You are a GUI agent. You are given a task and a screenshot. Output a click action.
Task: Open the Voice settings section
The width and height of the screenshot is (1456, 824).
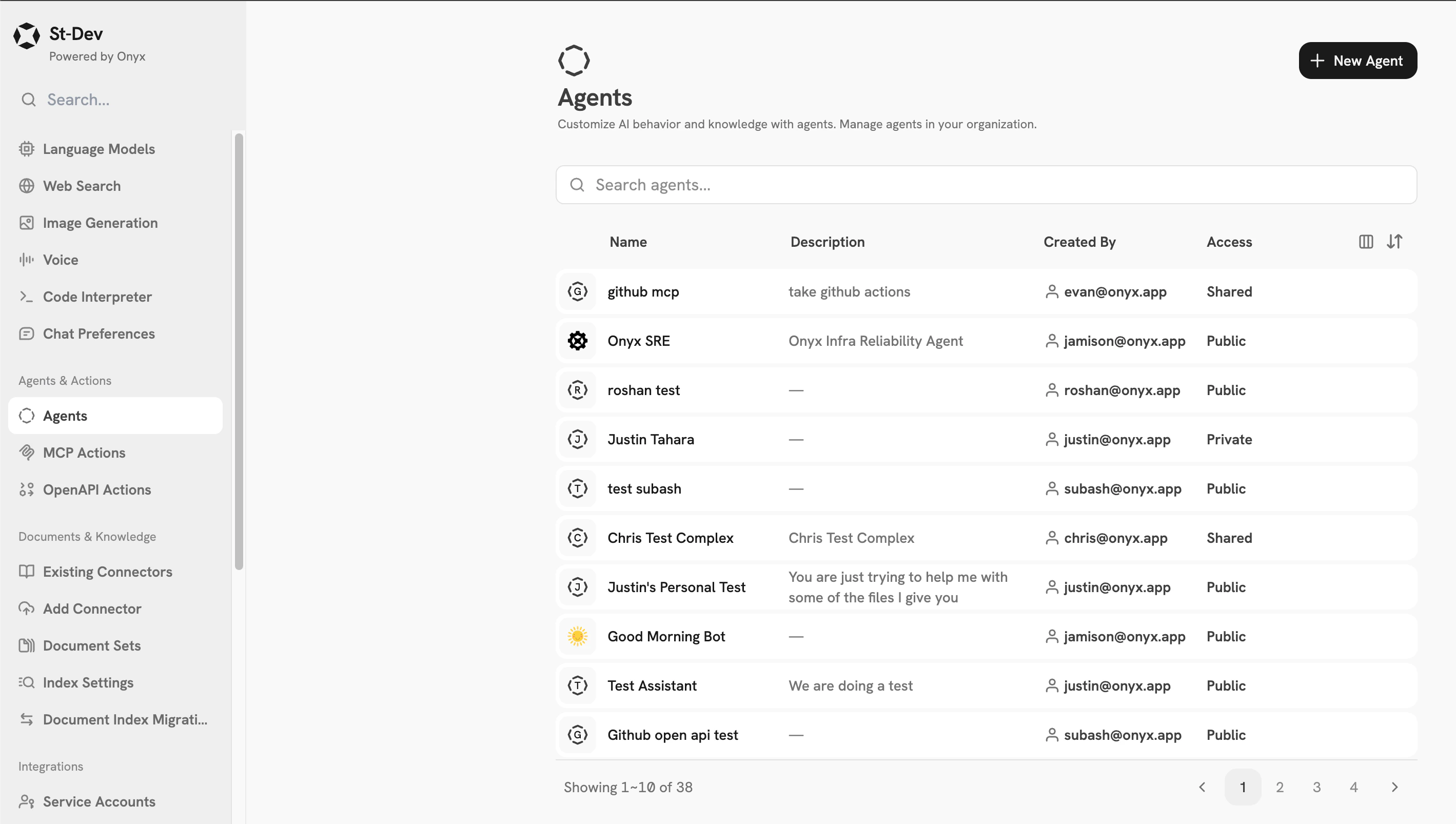pos(61,260)
